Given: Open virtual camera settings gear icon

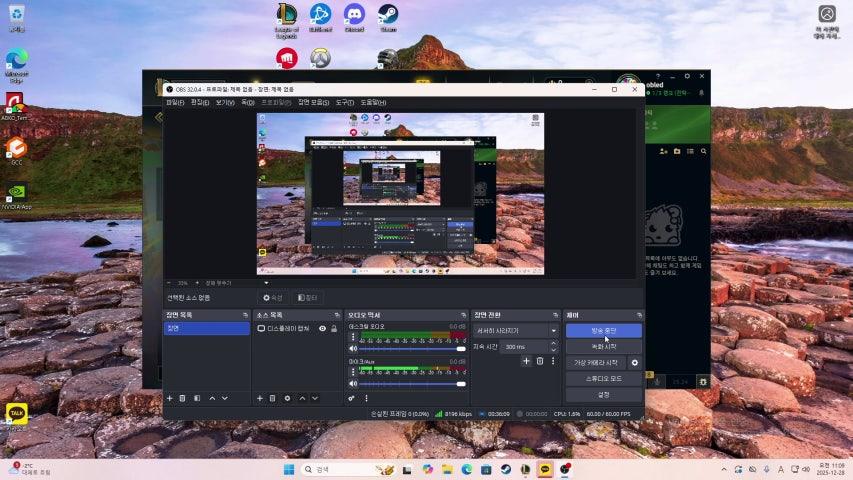Looking at the screenshot, I should pyautogui.click(x=634, y=363).
